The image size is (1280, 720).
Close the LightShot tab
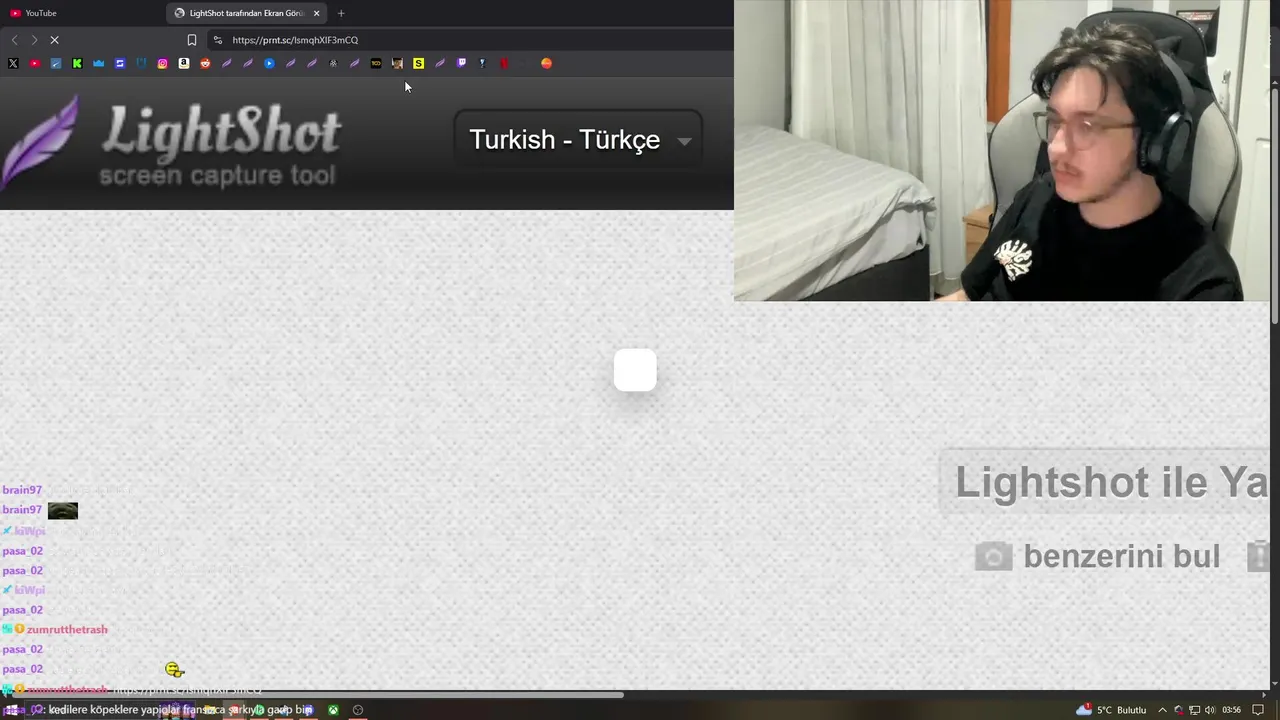pos(316,13)
